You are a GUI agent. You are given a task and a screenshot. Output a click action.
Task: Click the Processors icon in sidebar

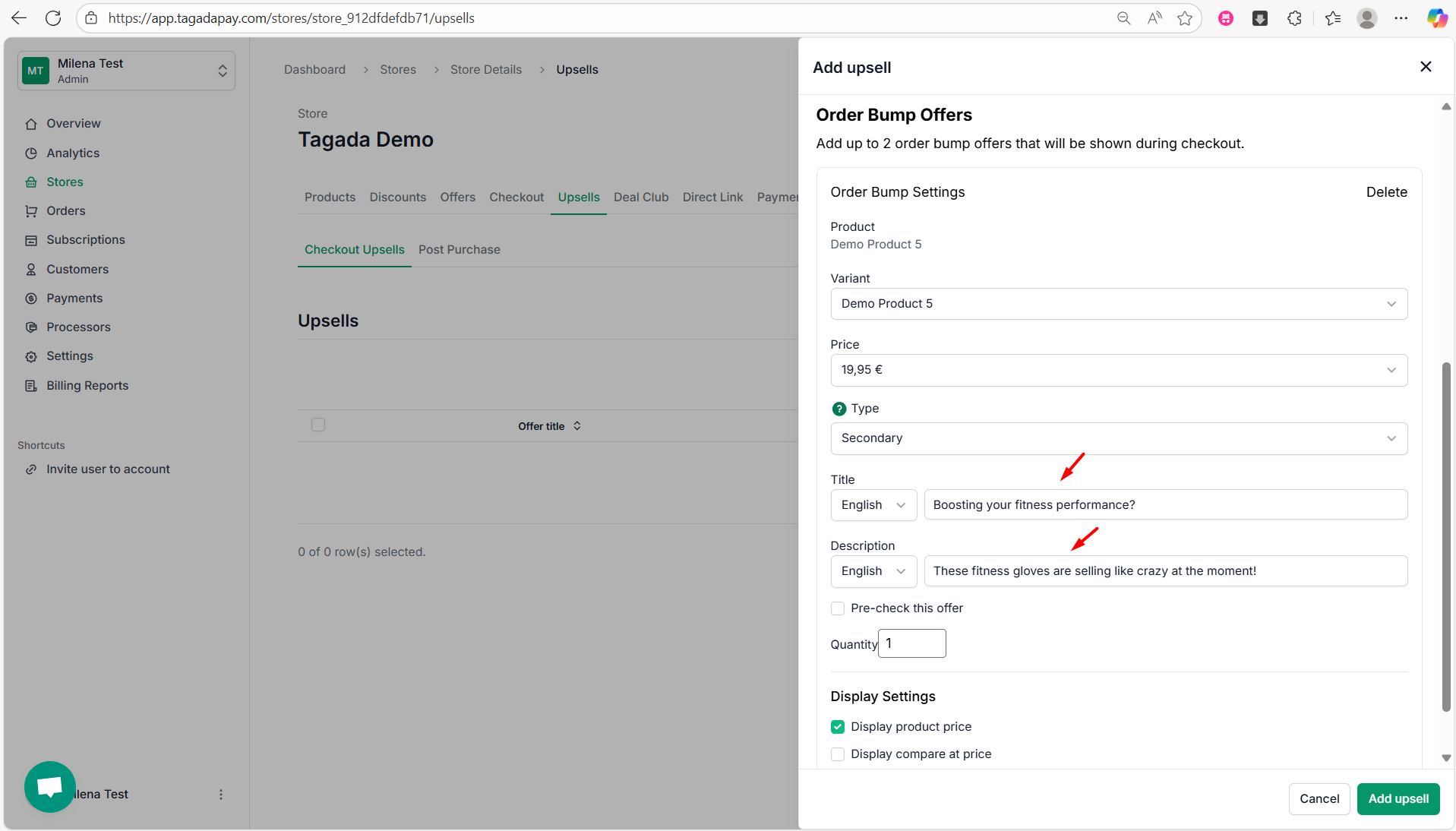click(x=31, y=327)
